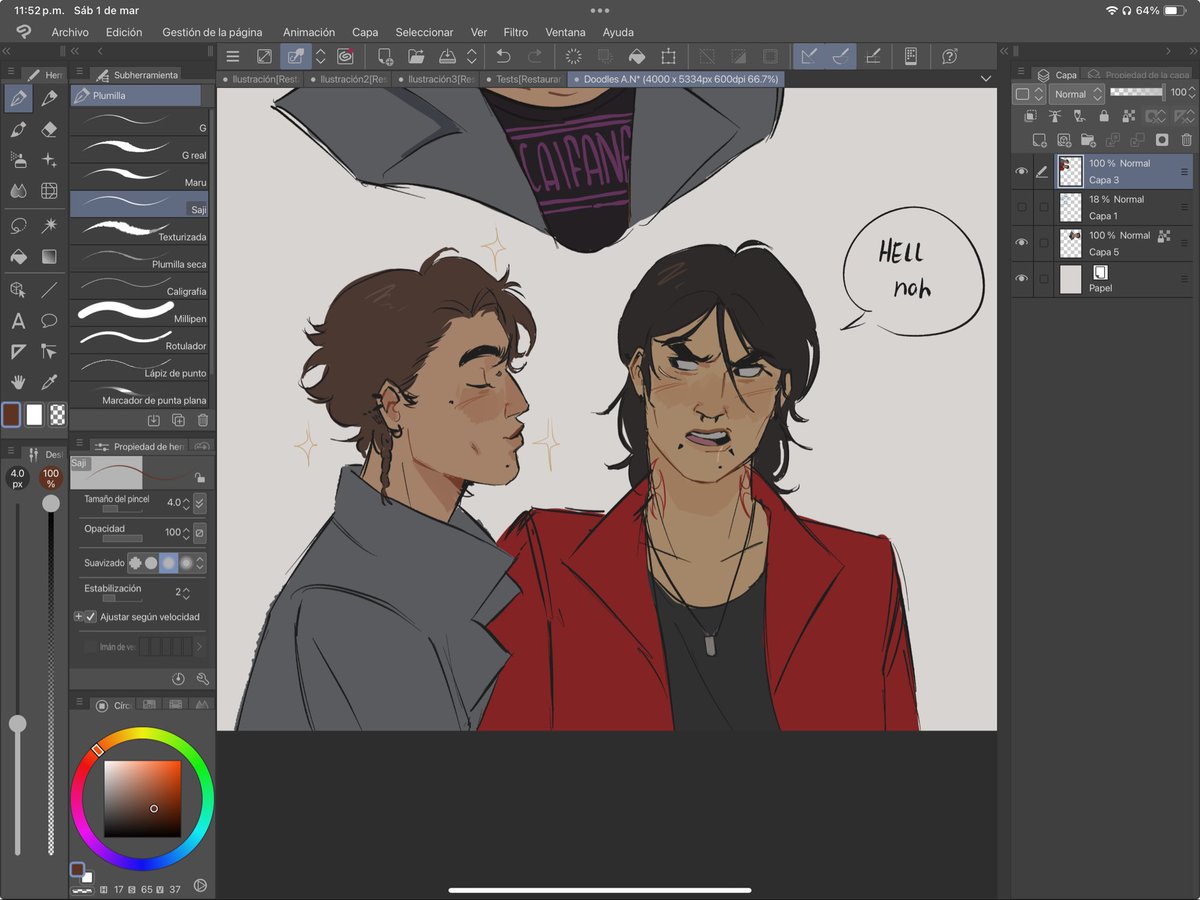This screenshot has width=1200, height=900.
Task: Select the Eyedropper tool
Action: 49,382
